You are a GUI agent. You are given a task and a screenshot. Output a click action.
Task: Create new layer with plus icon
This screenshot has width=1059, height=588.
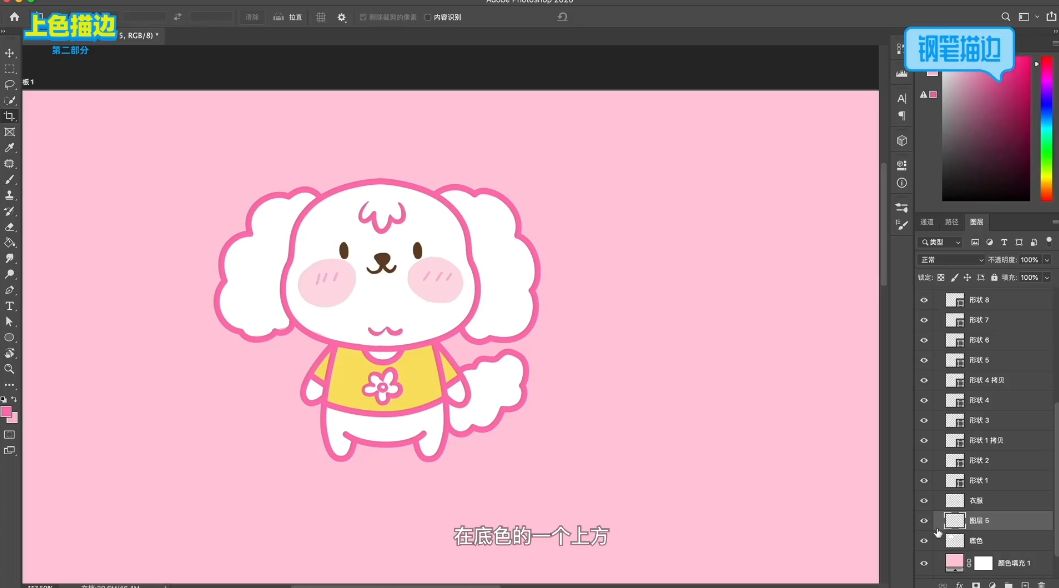pyautogui.click(x=1025, y=585)
